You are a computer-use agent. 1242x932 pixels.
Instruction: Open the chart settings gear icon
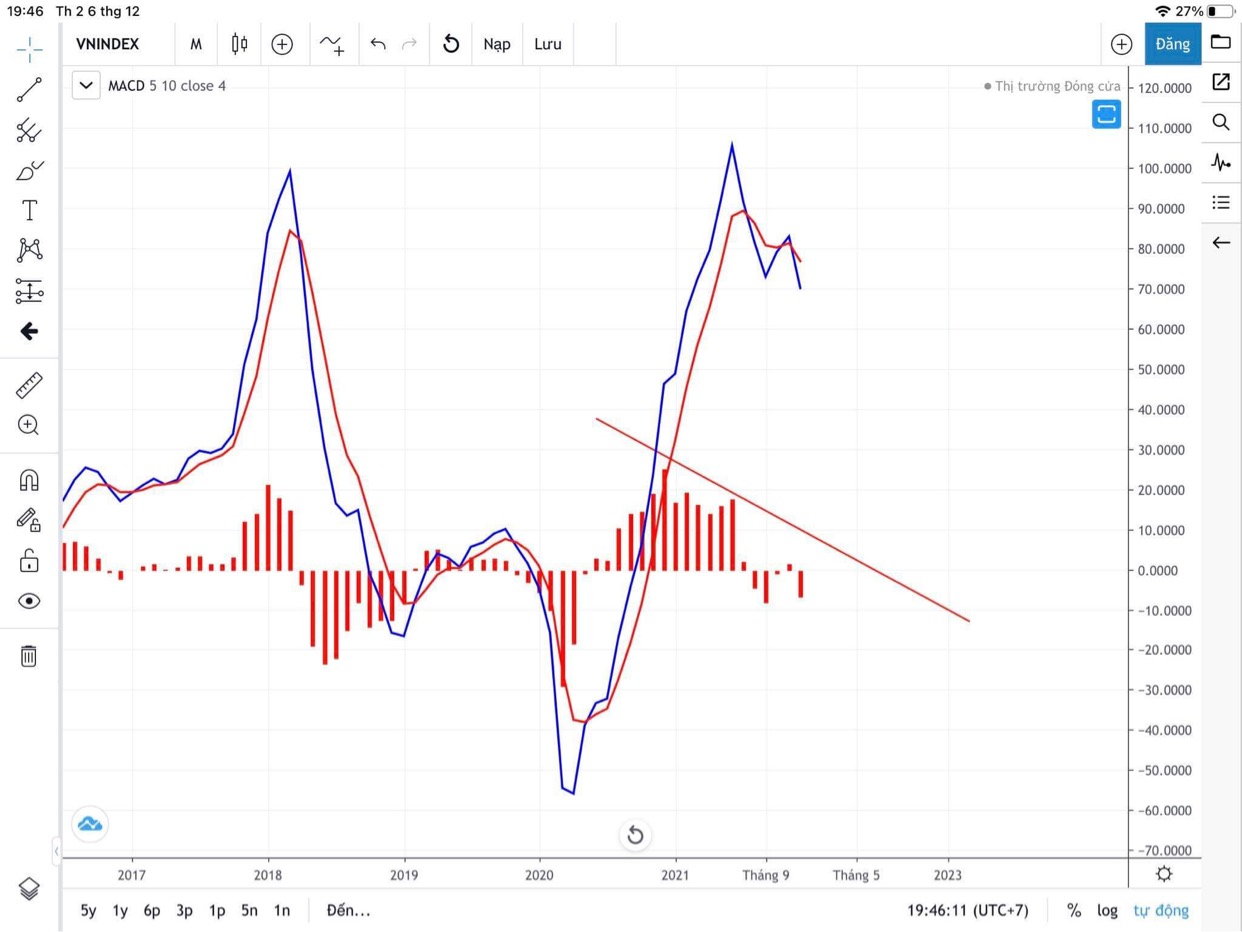pos(1164,874)
